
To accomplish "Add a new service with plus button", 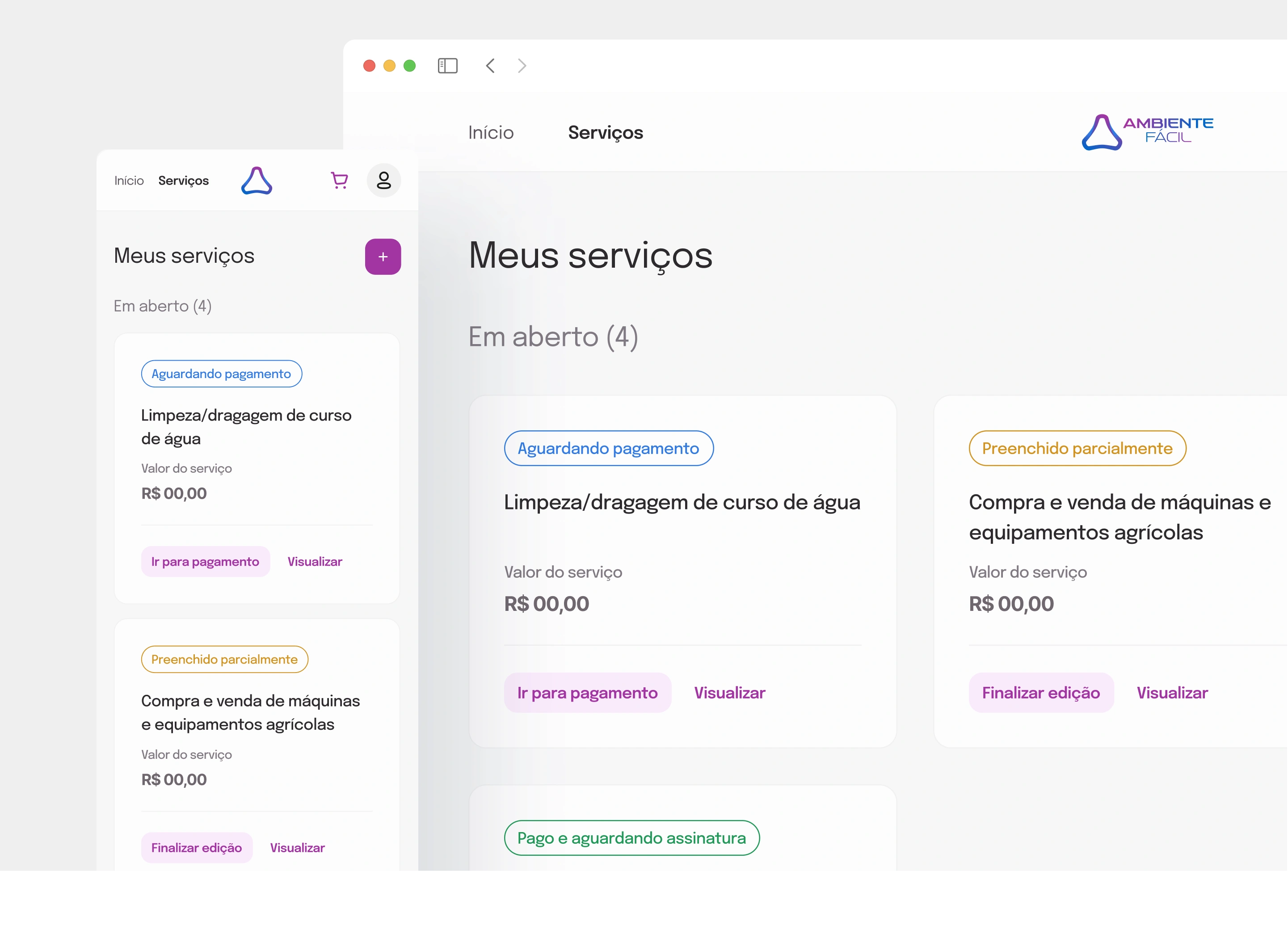I will coord(383,257).
